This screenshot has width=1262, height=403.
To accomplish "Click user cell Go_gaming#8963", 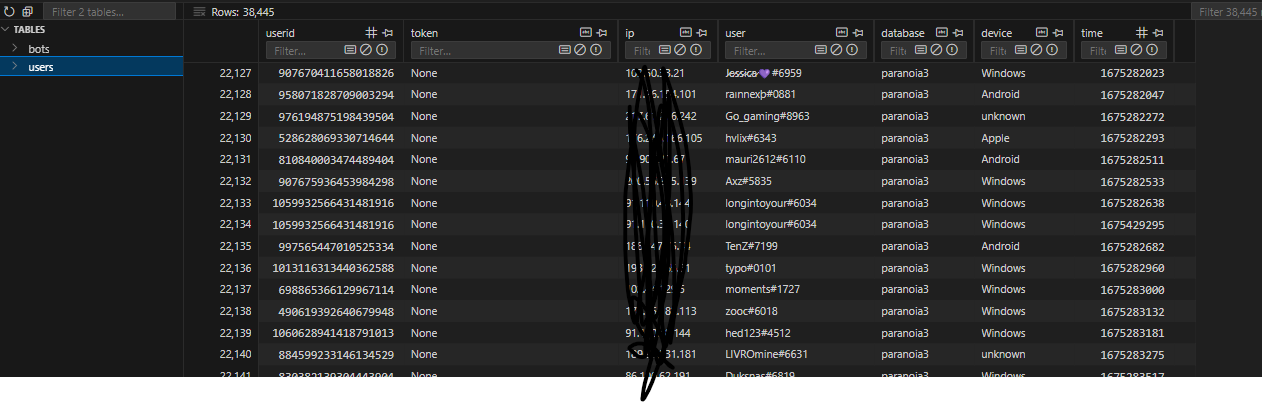I will (x=767, y=116).
